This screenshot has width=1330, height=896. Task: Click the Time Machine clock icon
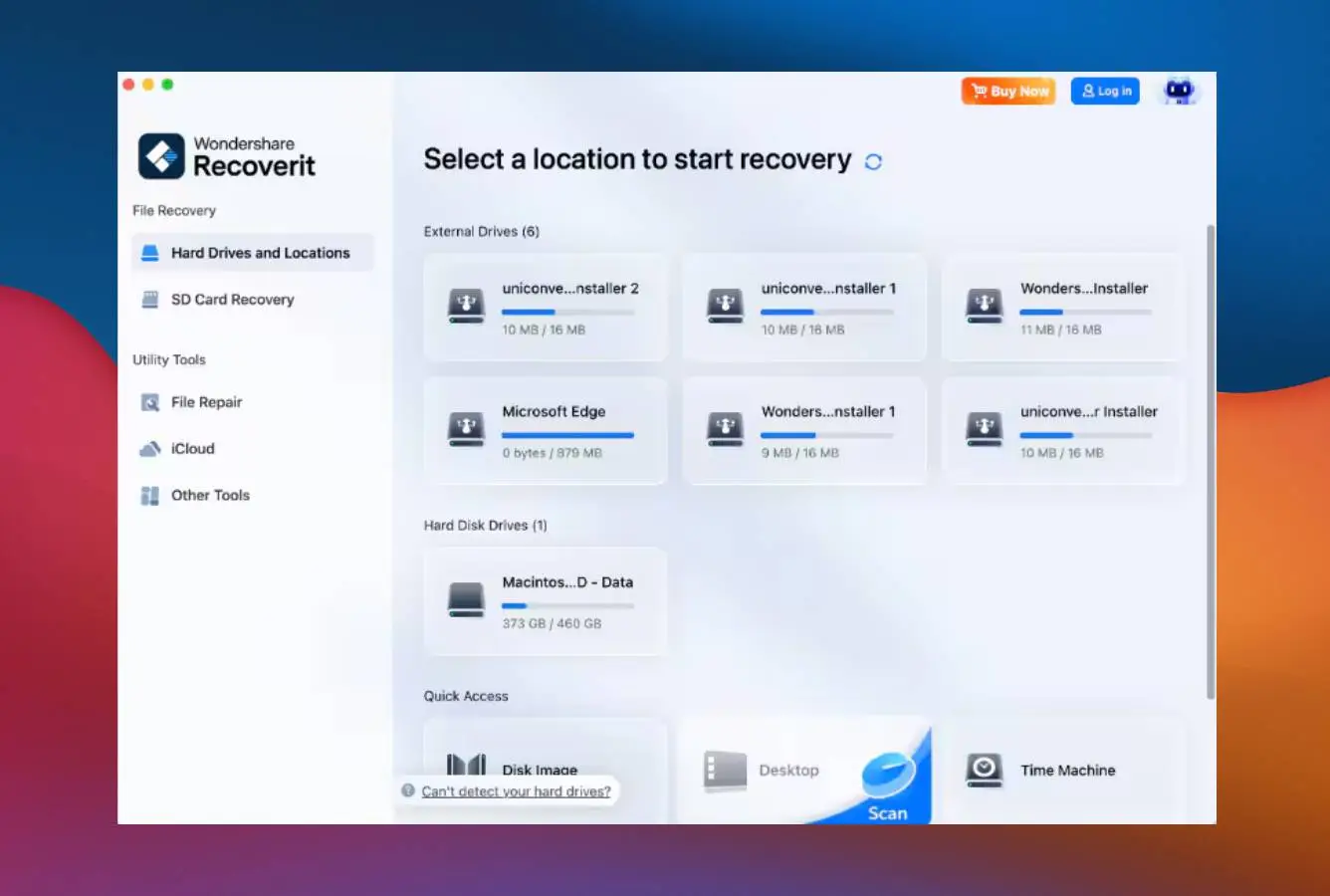click(x=985, y=770)
